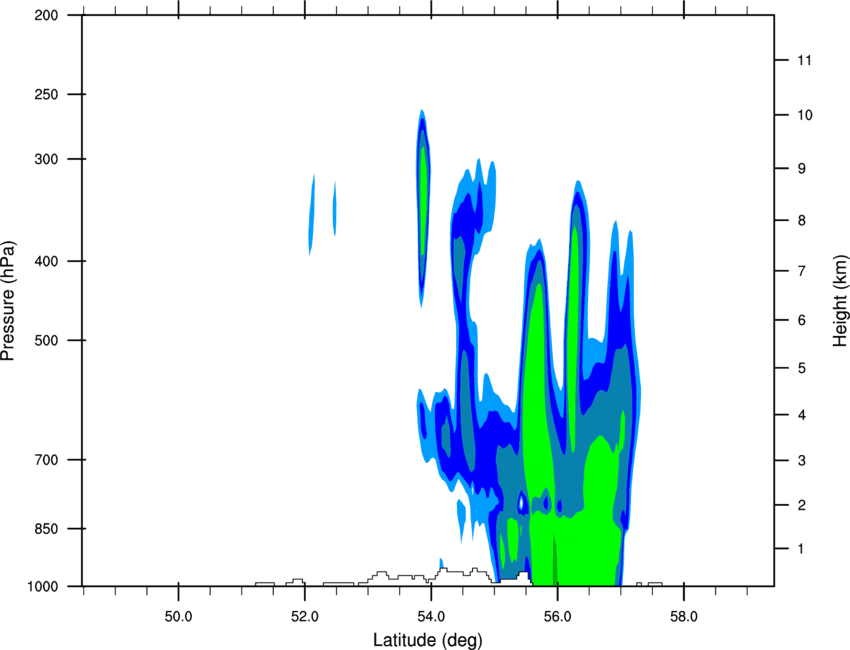Screen dimensions: 850x650
Task: Select the 500 pressure tick label
Action: pyautogui.click(x=46, y=341)
